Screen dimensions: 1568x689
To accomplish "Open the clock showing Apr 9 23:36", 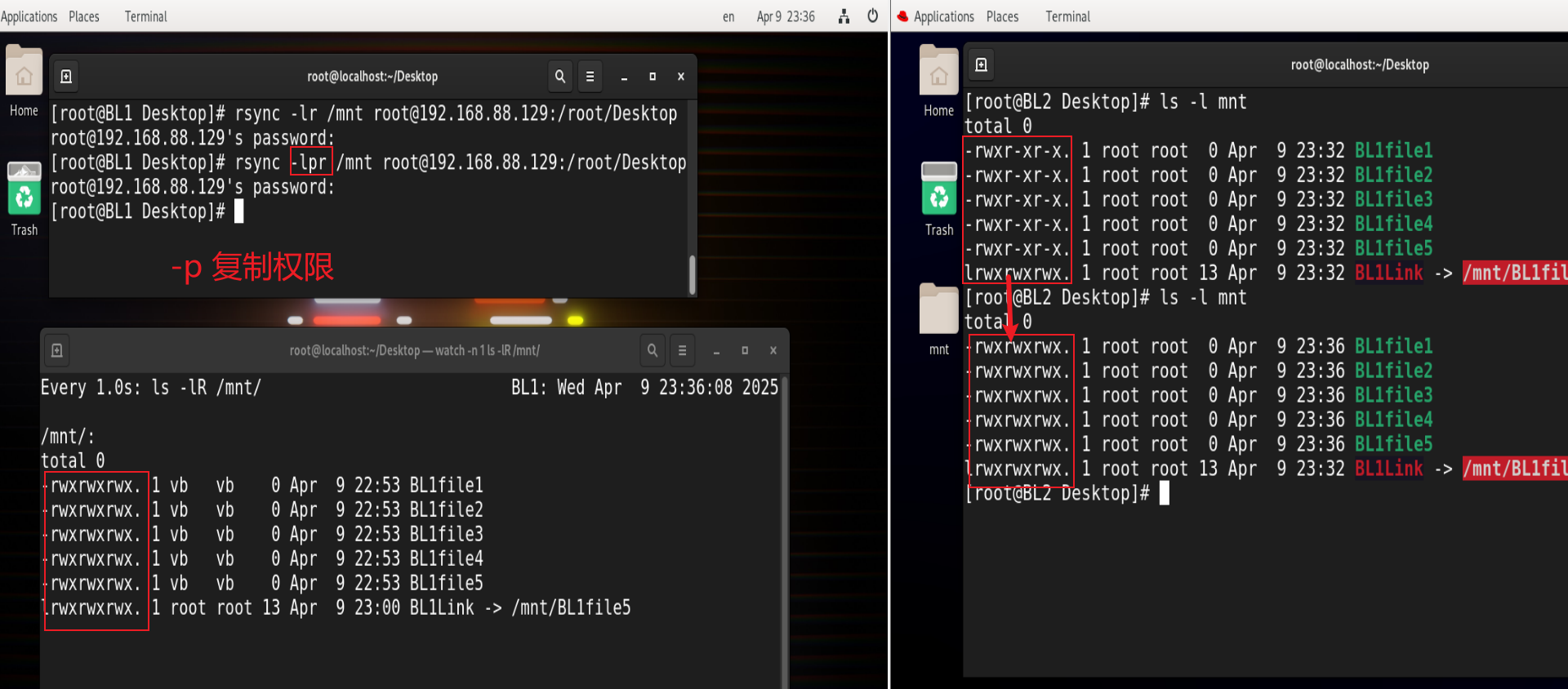I will (x=786, y=16).
